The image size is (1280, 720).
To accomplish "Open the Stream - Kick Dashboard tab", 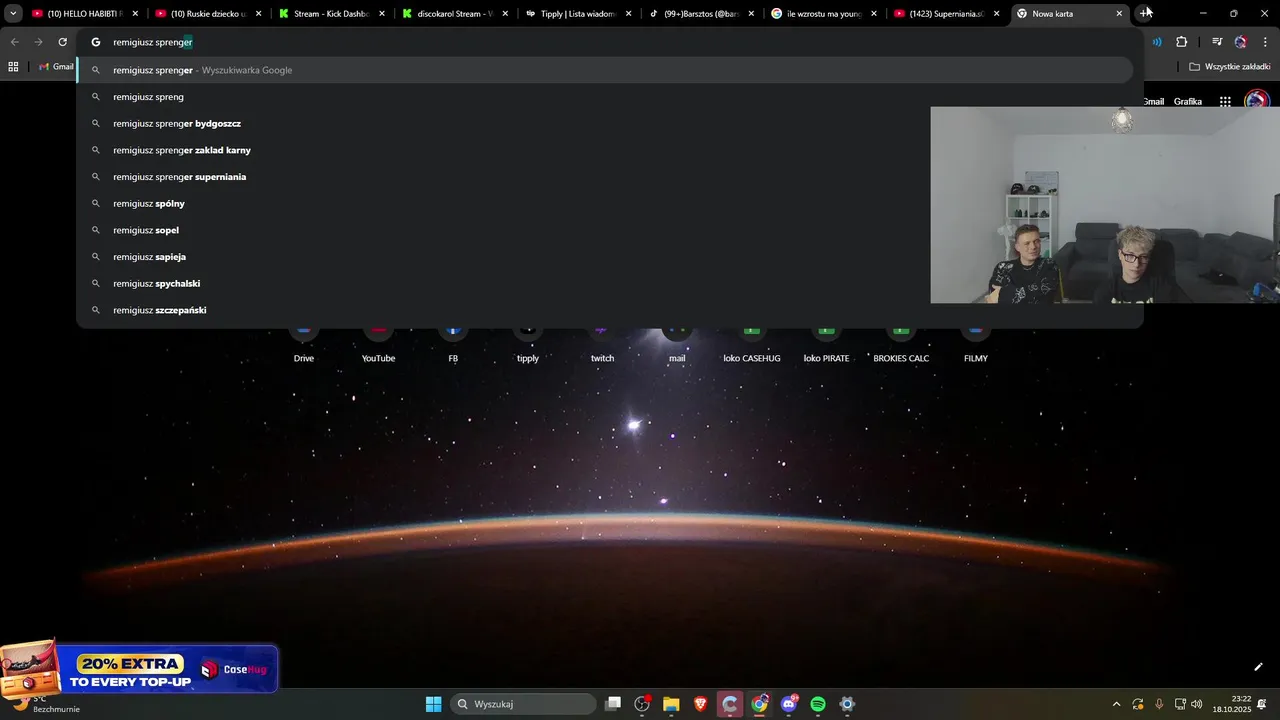I will point(331,14).
